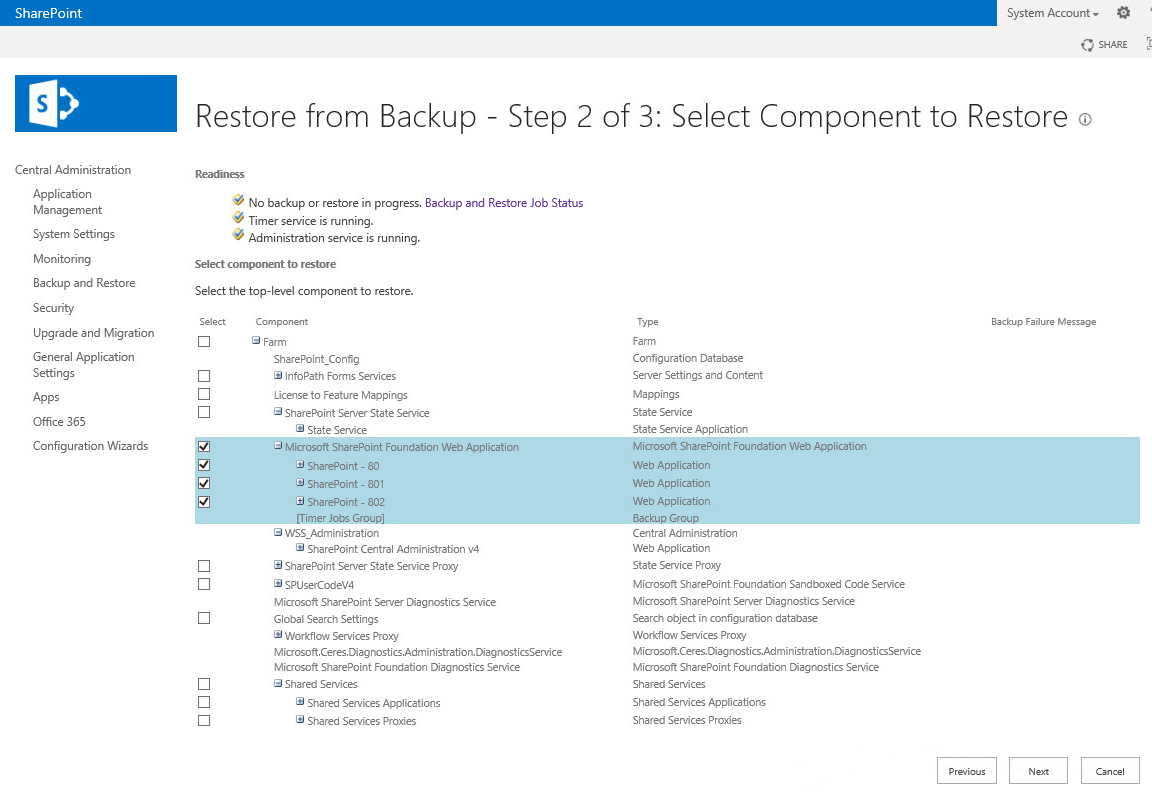The width and height of the screenshot is (1152, 794).
Task: Uncheck the SharePoint - 801 checkbox
Action: (204, 483)
